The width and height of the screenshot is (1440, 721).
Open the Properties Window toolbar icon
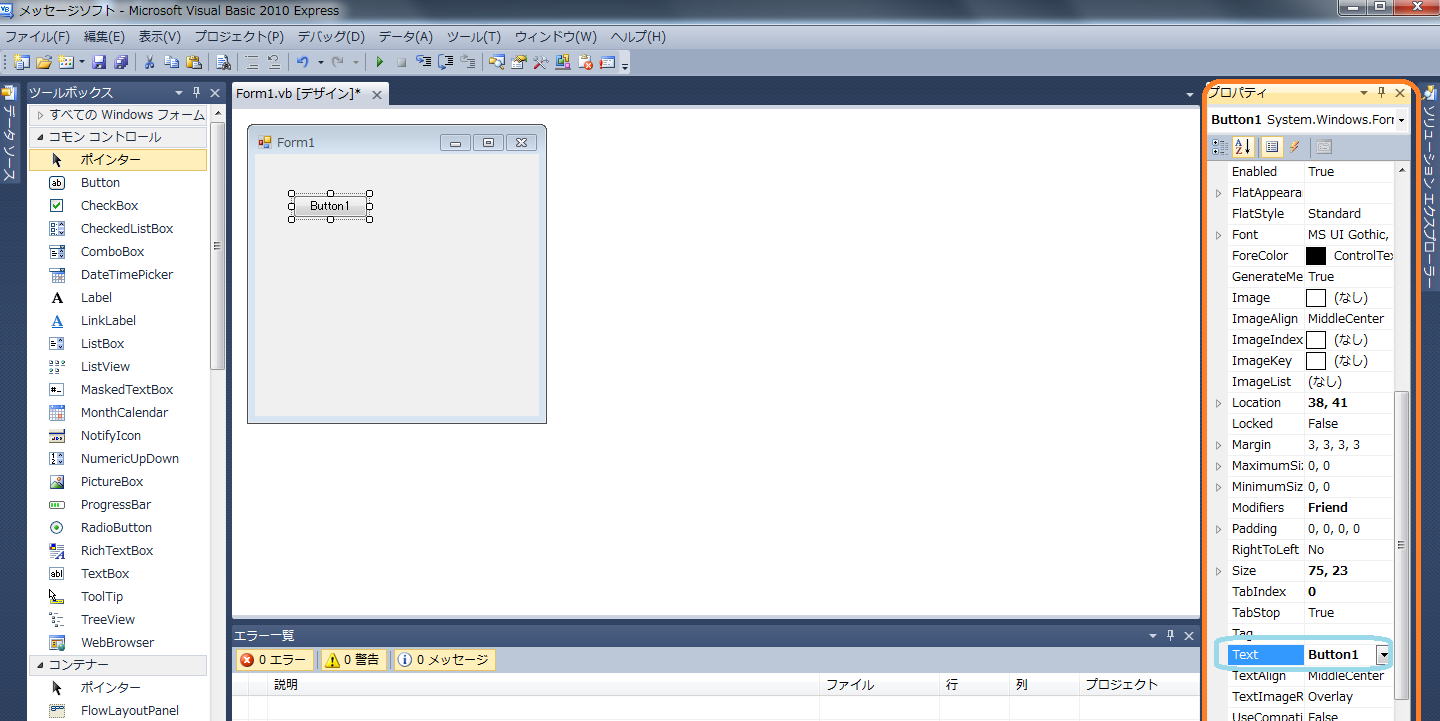[518, 62]
